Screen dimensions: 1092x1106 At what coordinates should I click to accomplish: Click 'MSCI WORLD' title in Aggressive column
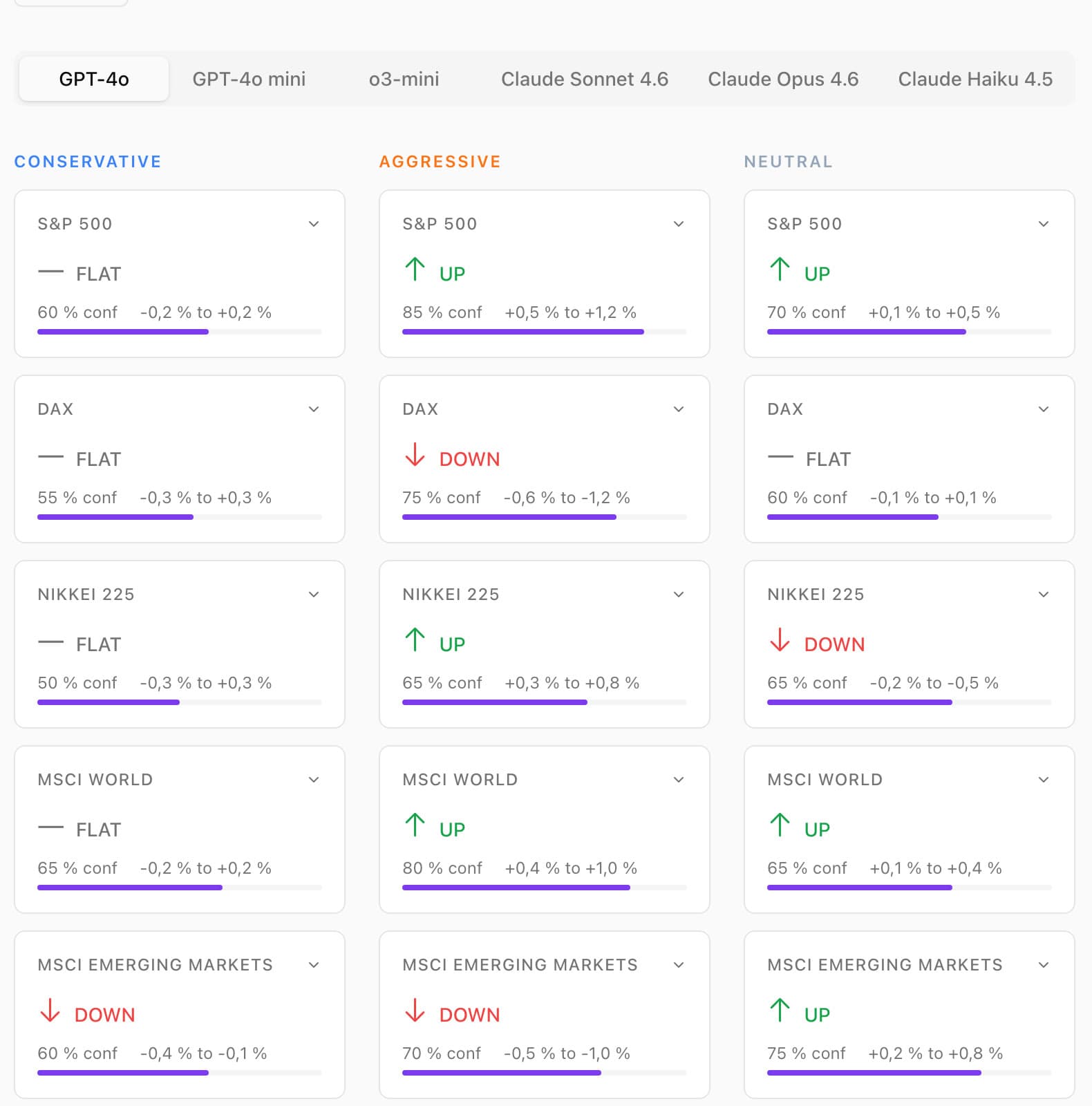[460, 780]
